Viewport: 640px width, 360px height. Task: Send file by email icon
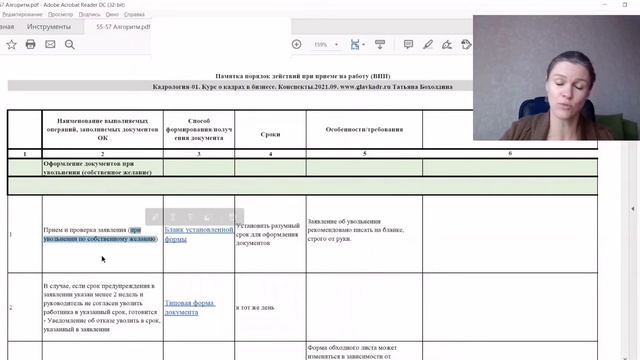(50, 44)
